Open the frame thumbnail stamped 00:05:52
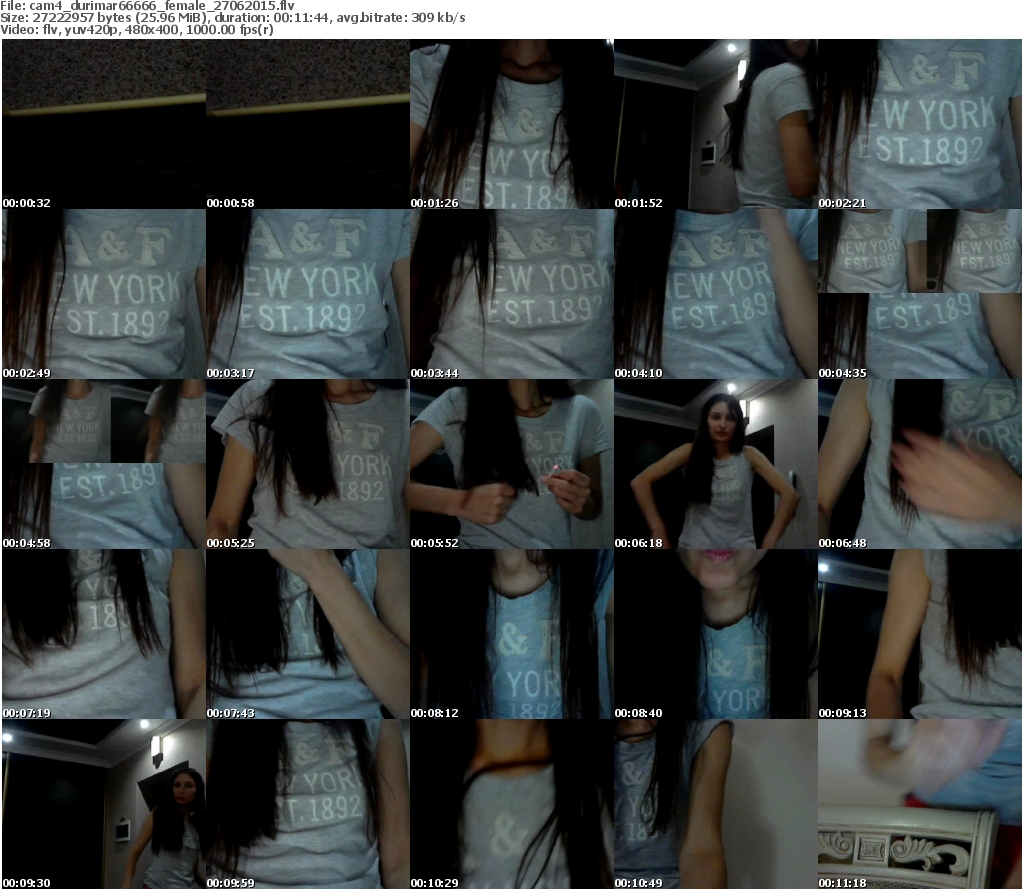Viewport: 1024px width, 889px height. pos(511,464)
